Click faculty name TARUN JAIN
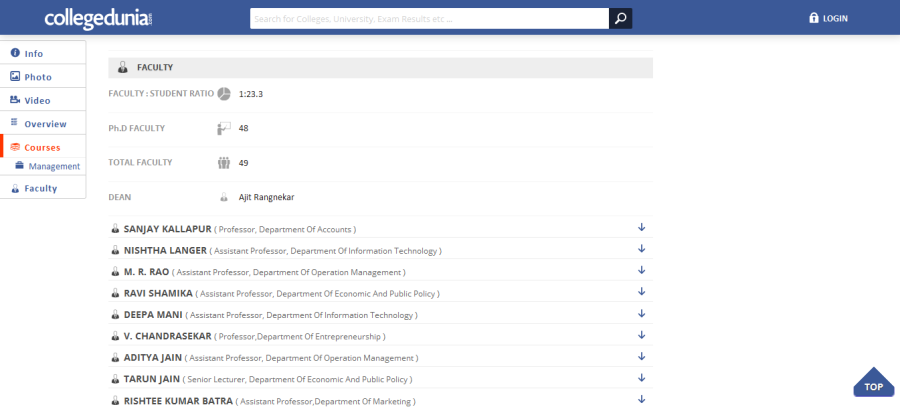900x407 pixels. tap(152, 379)
